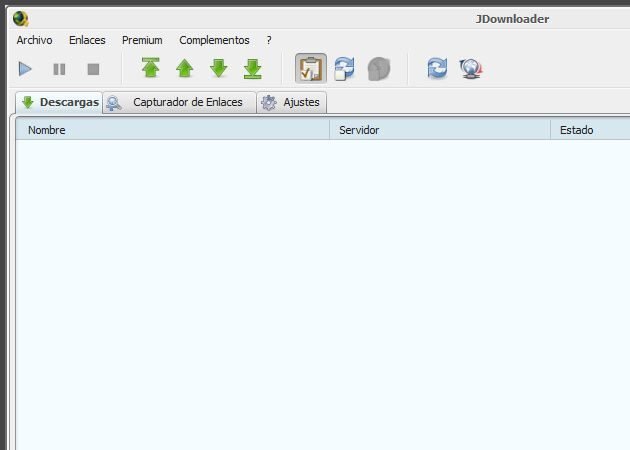Click the reconnect blue arrows icon
Screen dimensions: 630x450
[437, 68]
